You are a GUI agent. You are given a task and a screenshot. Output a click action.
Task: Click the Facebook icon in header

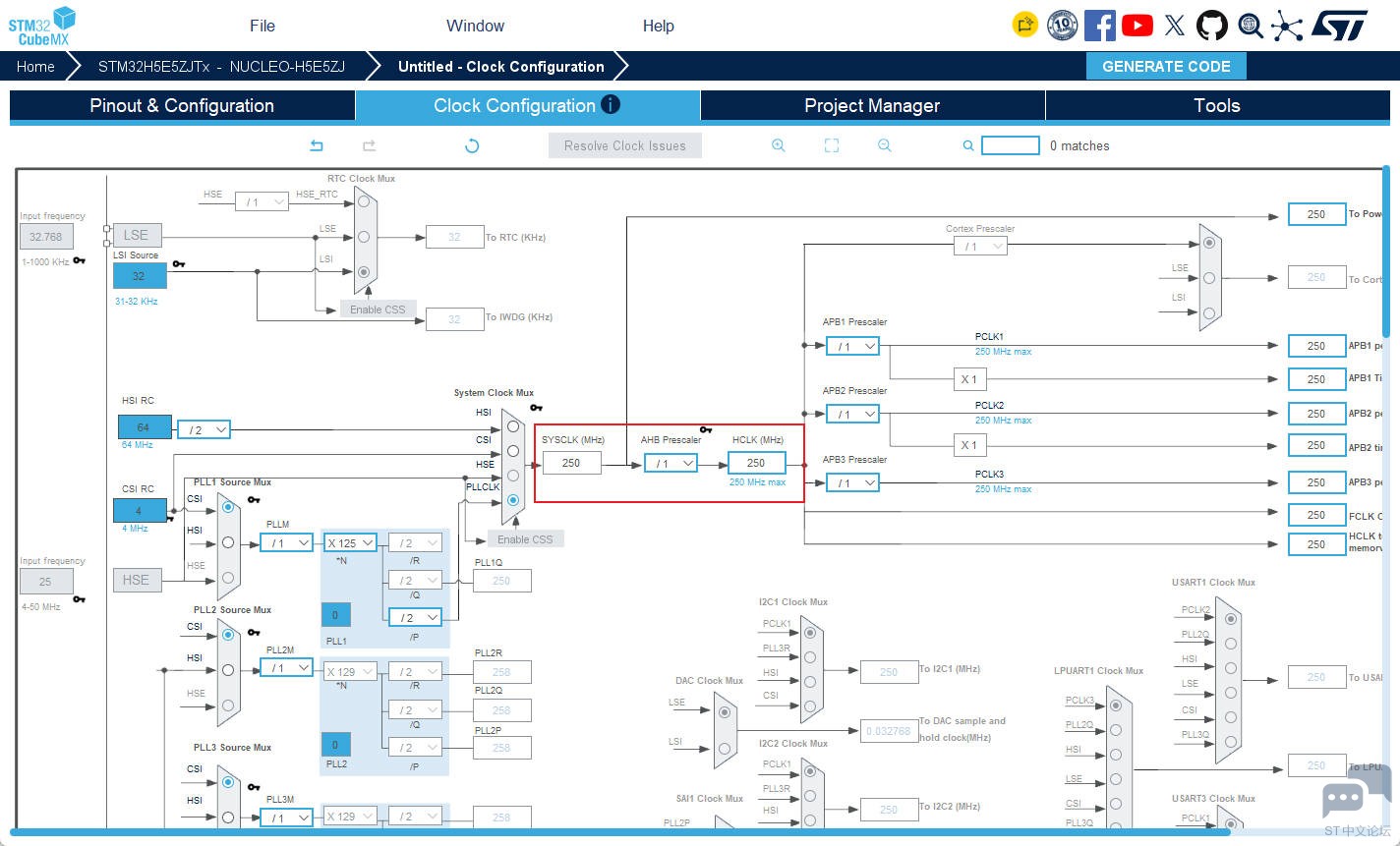tap(1099, 25)
